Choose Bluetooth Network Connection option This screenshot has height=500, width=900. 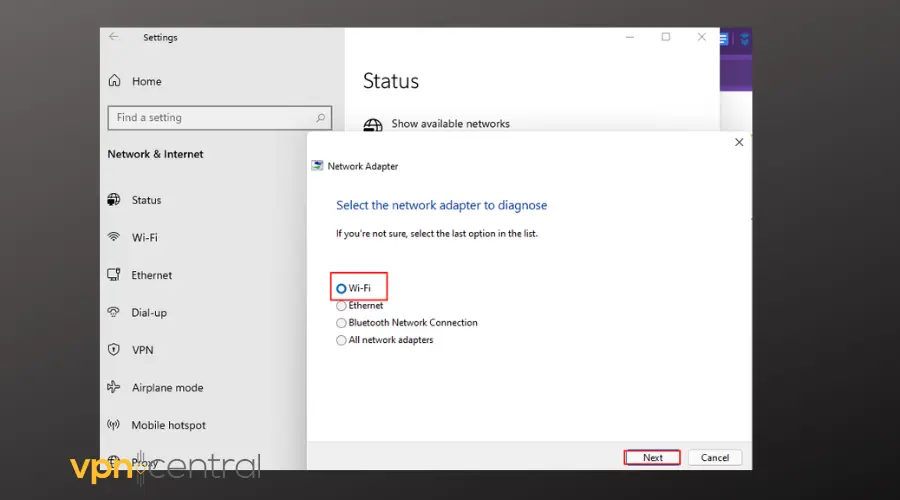[341, 323]
